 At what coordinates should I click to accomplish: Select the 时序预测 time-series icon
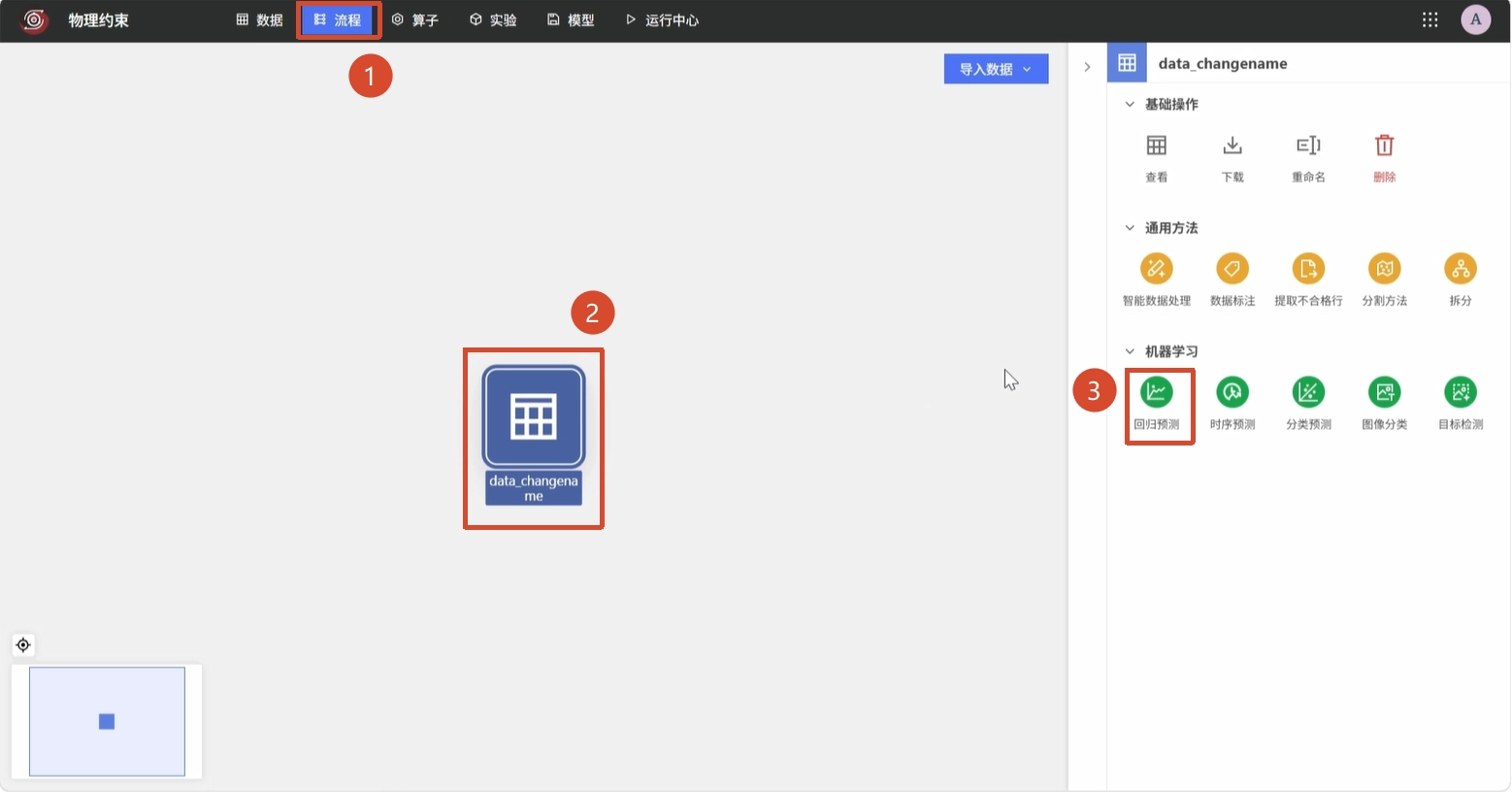[x=1233, y=392]
